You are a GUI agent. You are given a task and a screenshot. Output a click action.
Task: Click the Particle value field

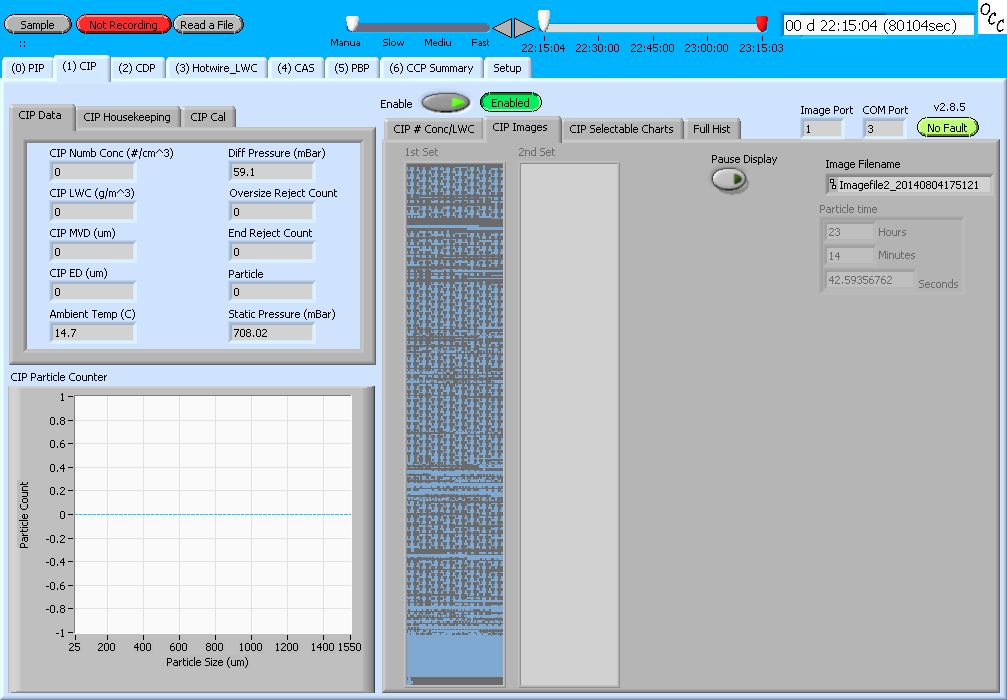click(x=272, y=292)
